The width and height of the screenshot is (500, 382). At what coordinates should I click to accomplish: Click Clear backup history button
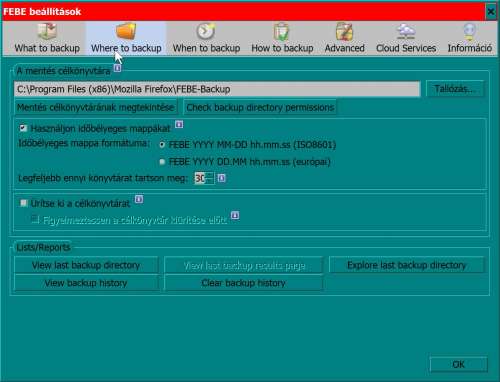pyautogui.click(x=243, y=283)
